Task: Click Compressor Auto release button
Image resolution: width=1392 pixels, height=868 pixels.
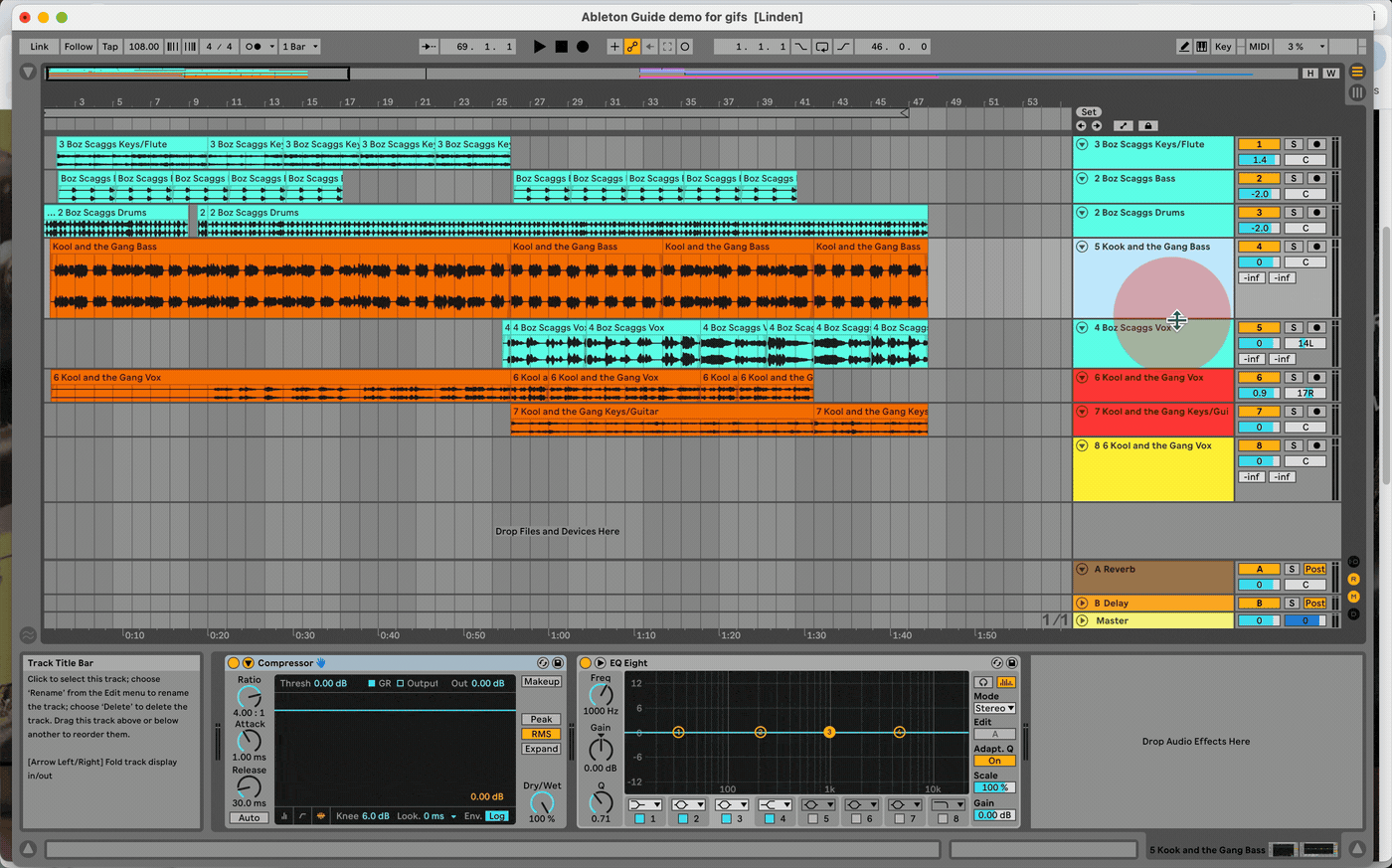Action: tap(249, 818)
